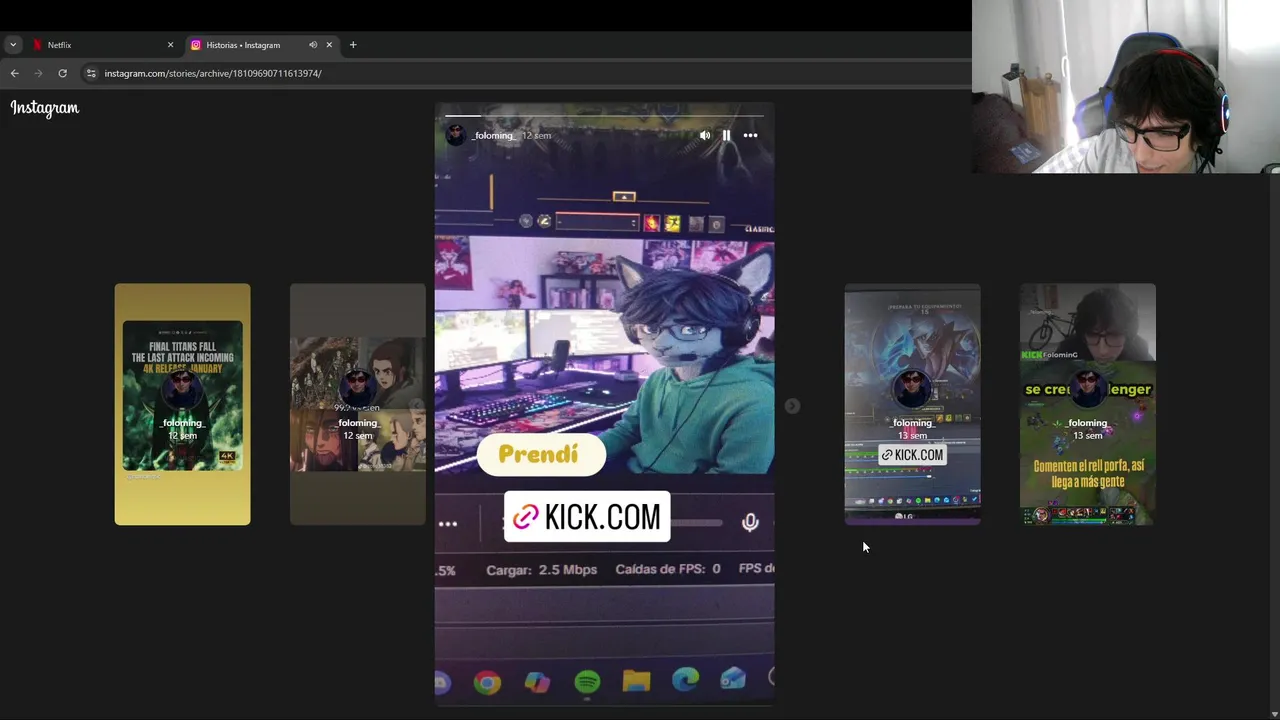
Task: Mute the Instagram story audio
Action: coord(705,135)
